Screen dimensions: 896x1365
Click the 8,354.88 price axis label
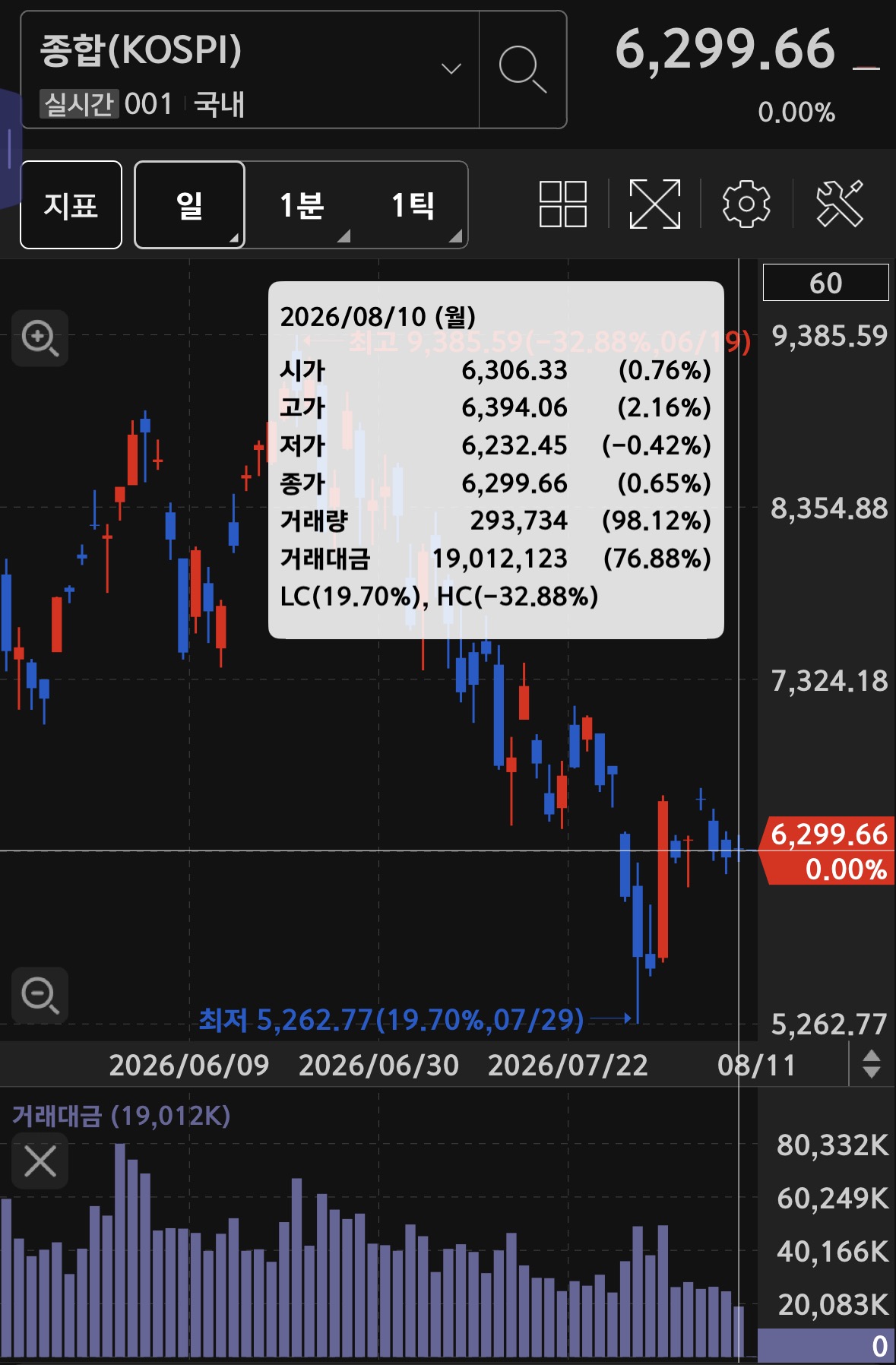click(x=829, y=508)
